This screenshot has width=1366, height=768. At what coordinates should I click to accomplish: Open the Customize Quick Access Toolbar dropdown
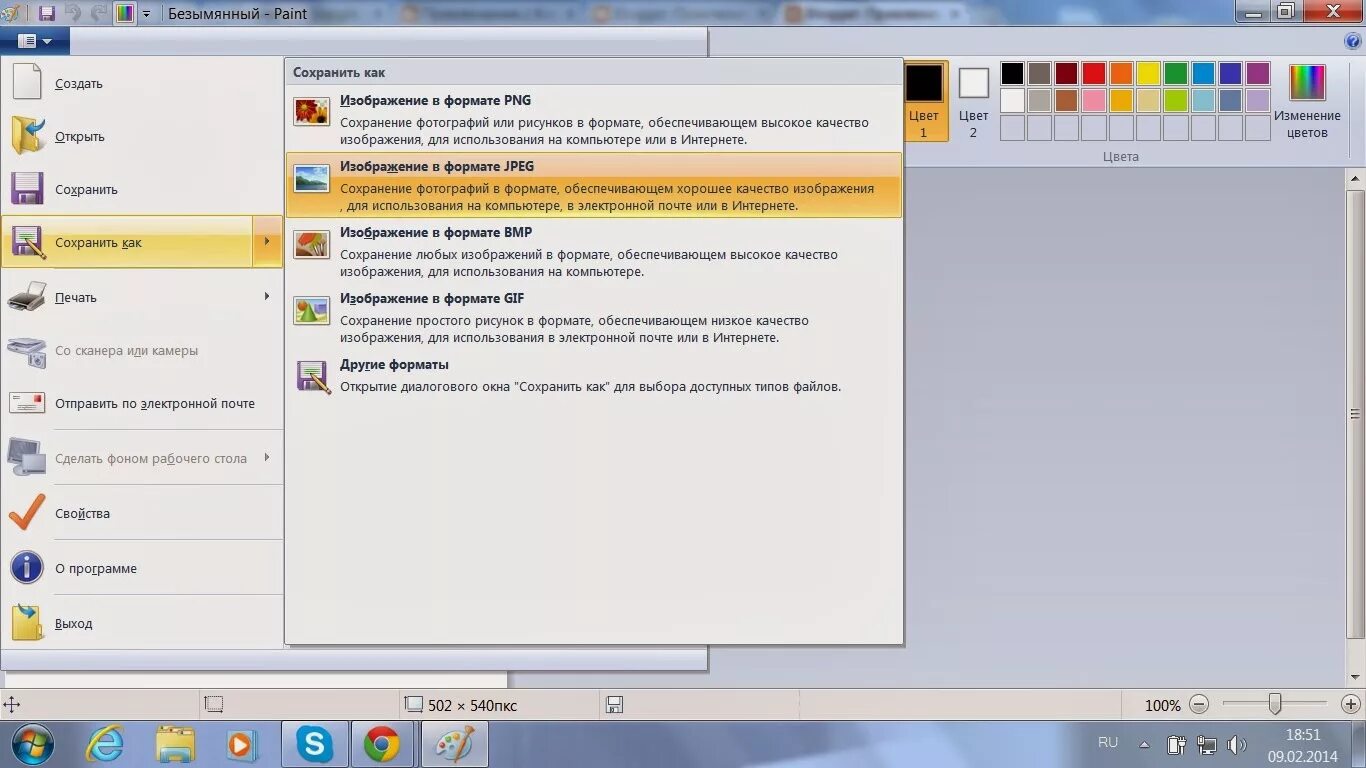[146, 14]
